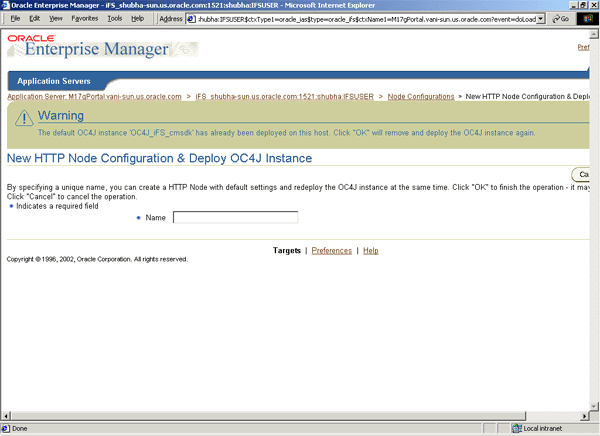The width and height of the screenshot is (600, 436).
Task: Click the Local intranet zone icon
Action: (517, 428)
